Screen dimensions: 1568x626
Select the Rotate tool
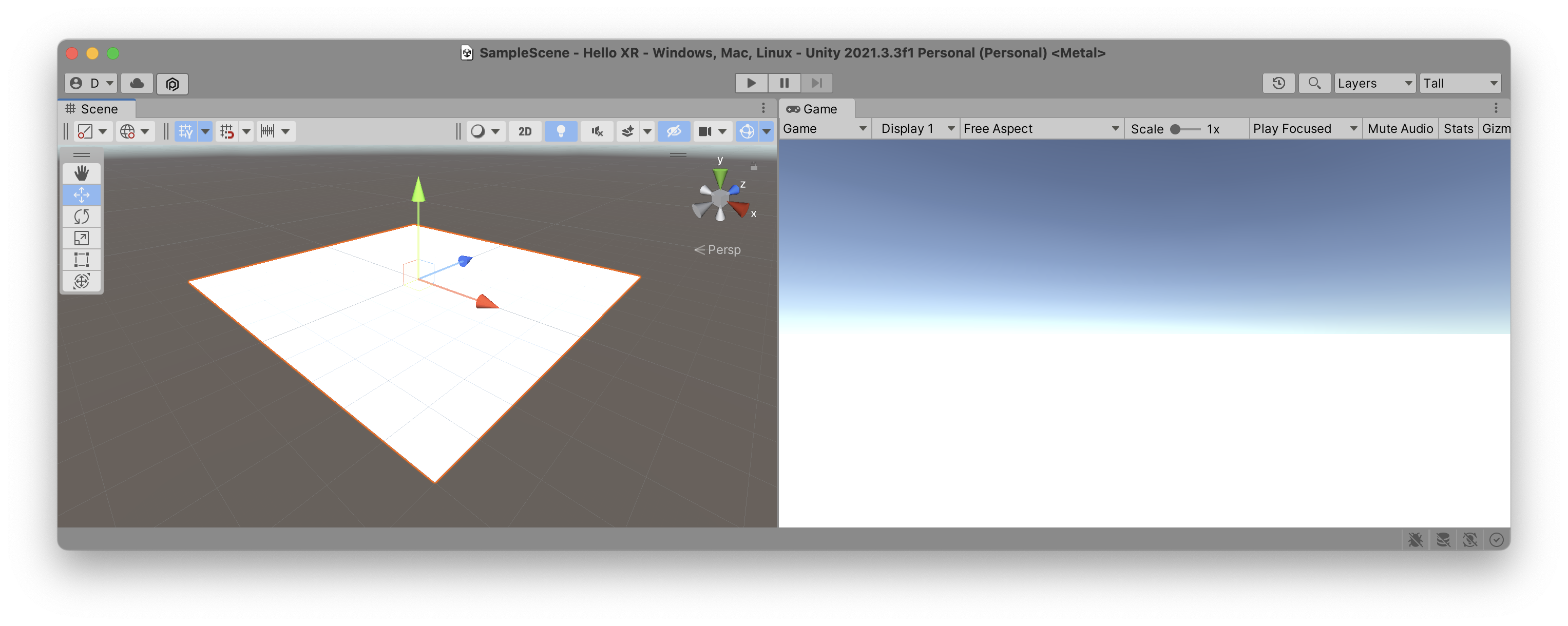(81, 217)
